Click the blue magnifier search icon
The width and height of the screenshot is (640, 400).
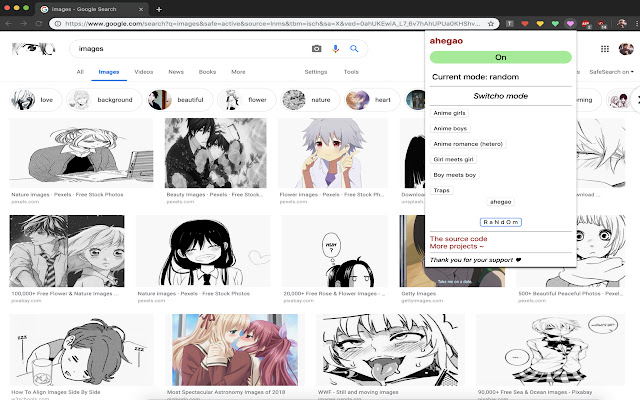(354, 49)
